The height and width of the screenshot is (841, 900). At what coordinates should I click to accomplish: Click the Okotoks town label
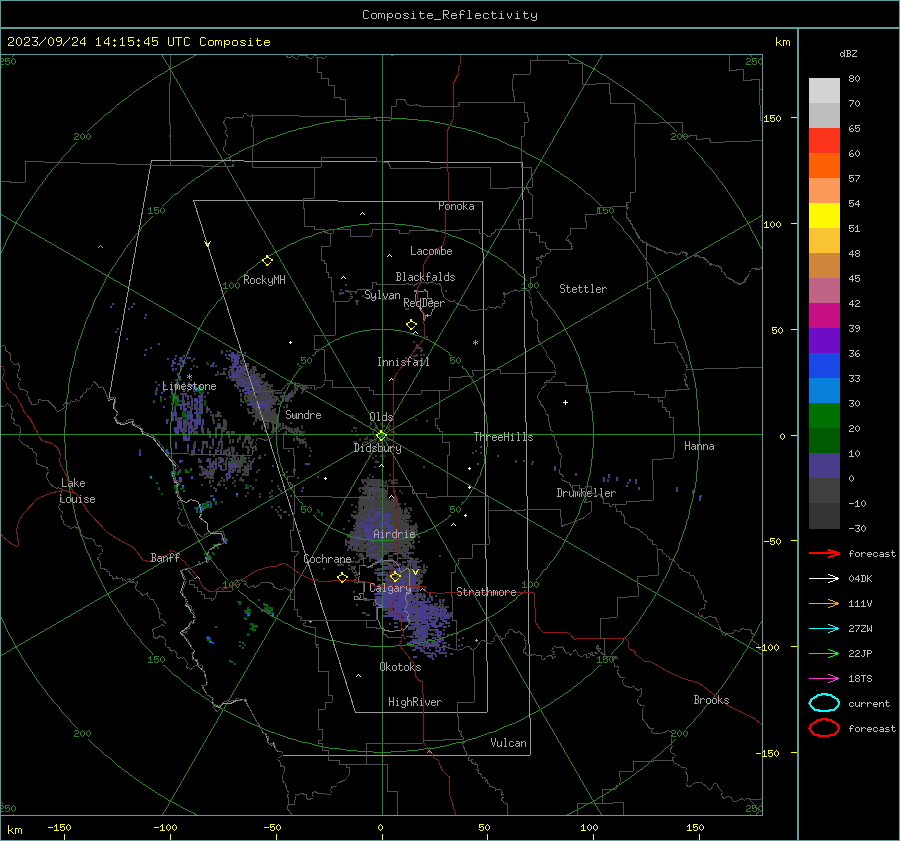pyautogui.click(x=400, y=667)
